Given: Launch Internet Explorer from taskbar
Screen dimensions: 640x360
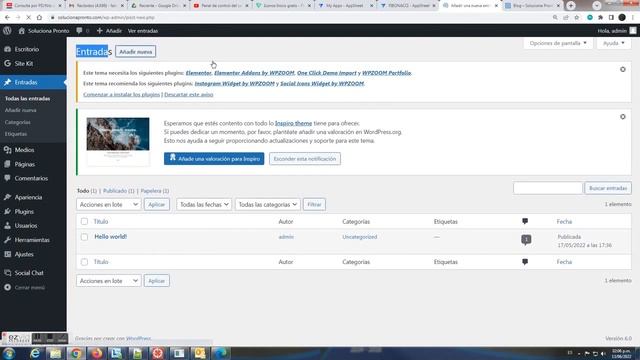Looking at the screenshot, I should pos(35,353).
